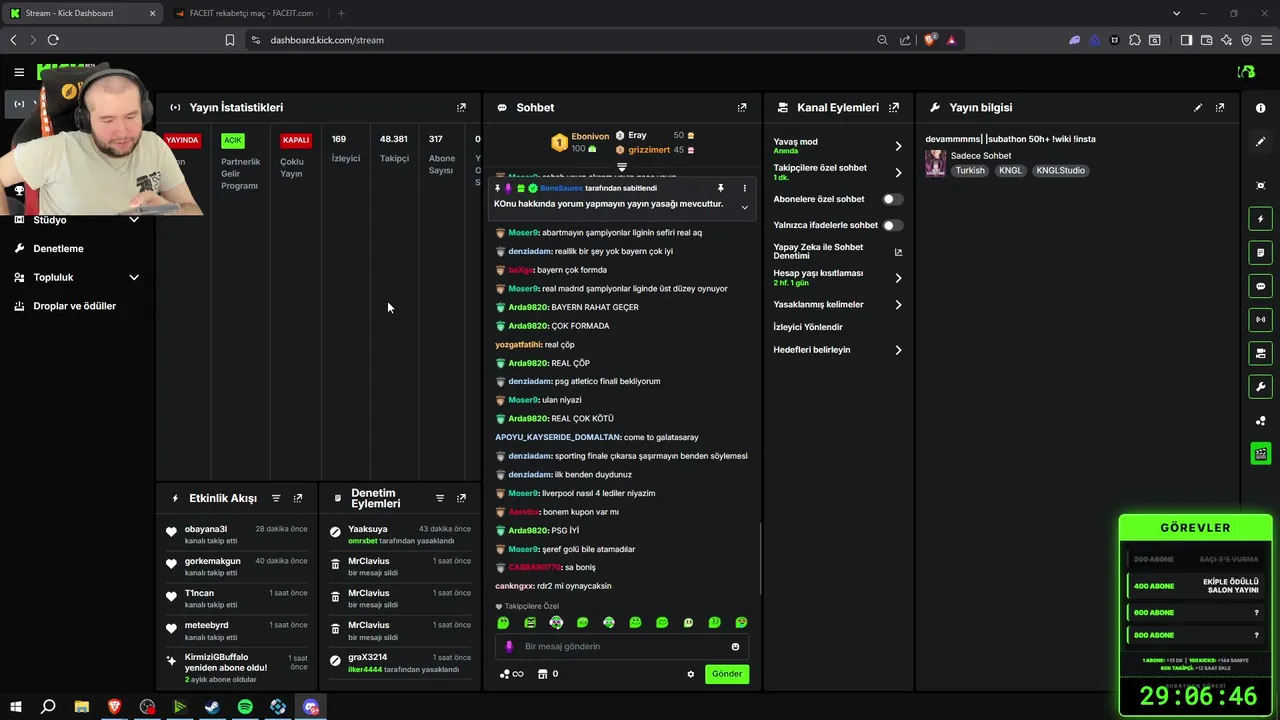Open Spotify from Windows taskbar
1280x720 pixels.
pyautogui.click(x=245, y=707)
